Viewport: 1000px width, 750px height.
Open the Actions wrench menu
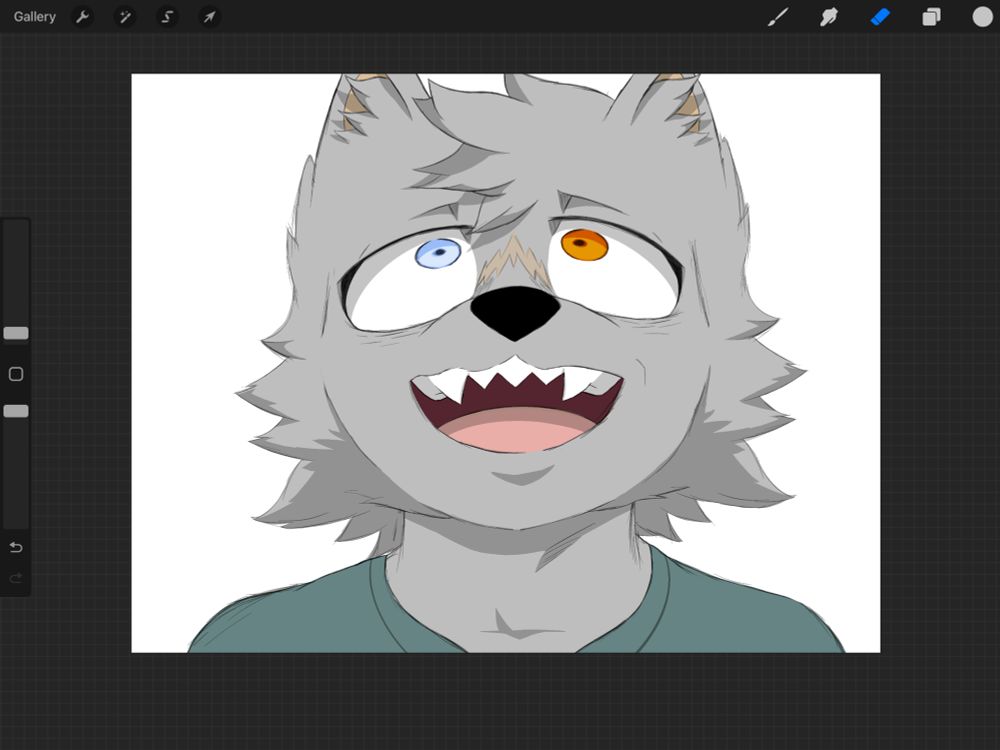(x=82, y=17)
